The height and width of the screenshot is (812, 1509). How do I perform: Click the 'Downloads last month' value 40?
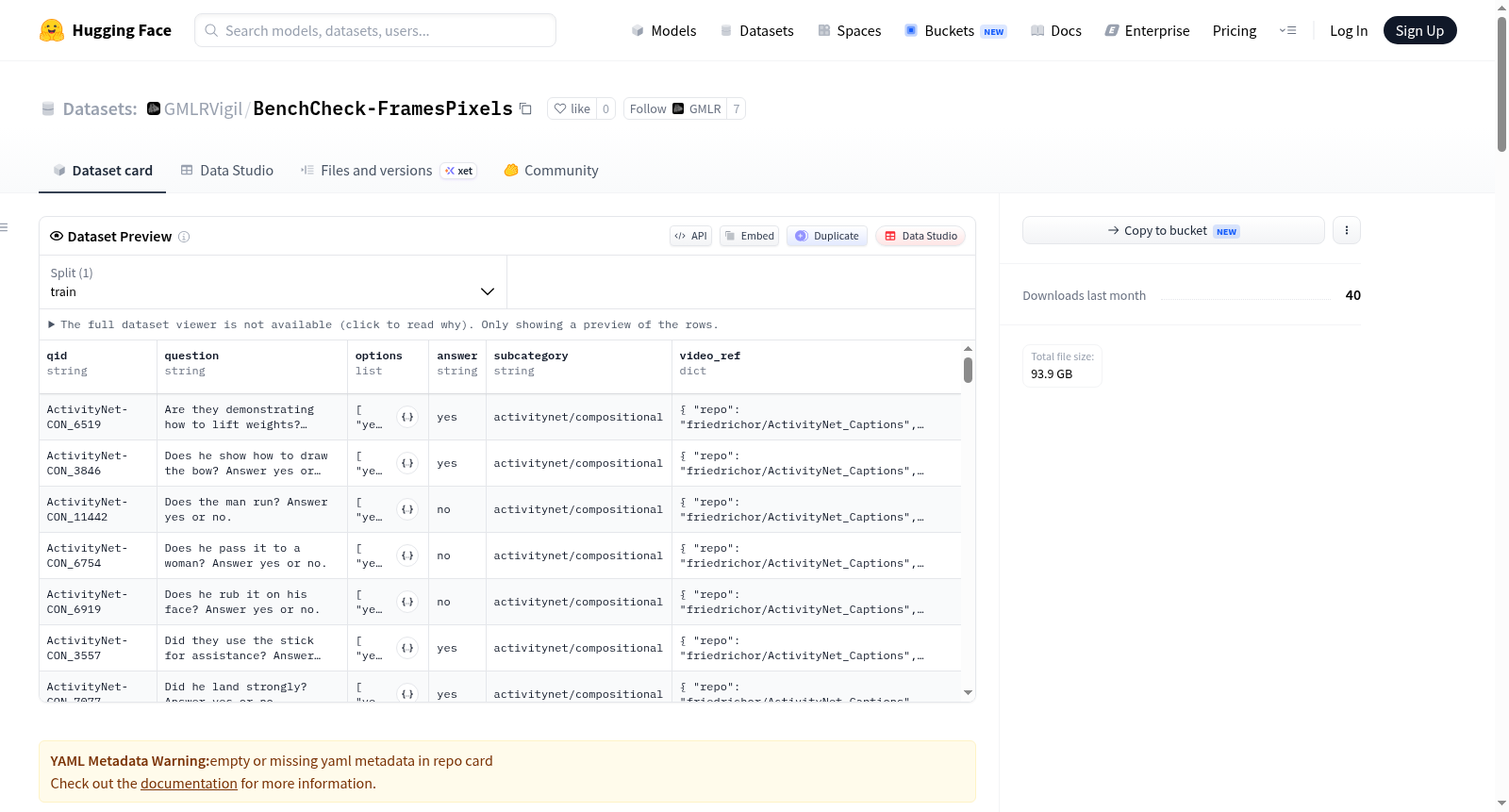point(1353,295)
